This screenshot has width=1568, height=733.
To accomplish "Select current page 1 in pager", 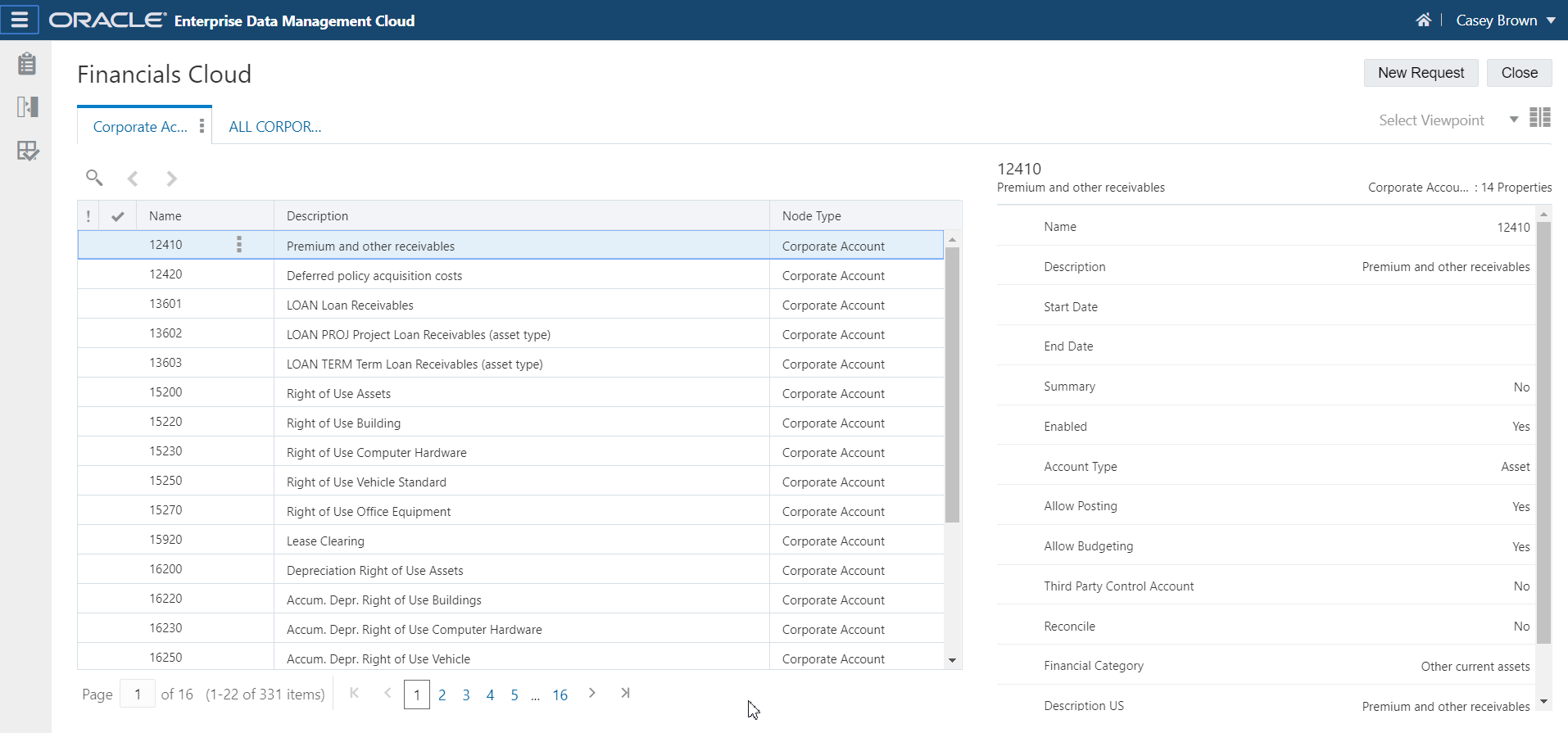I will point(417,695).
